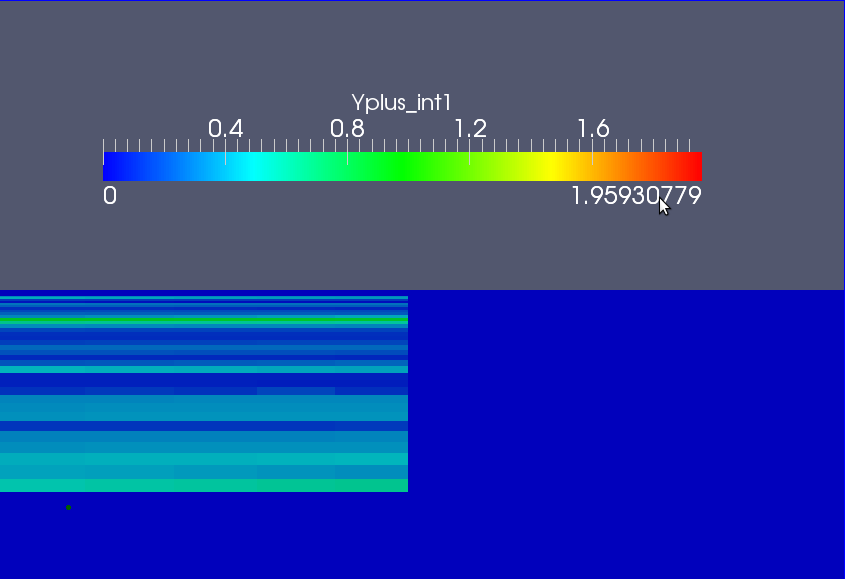
Task: Click the 1.6 tick label
Action: point(593,129)
